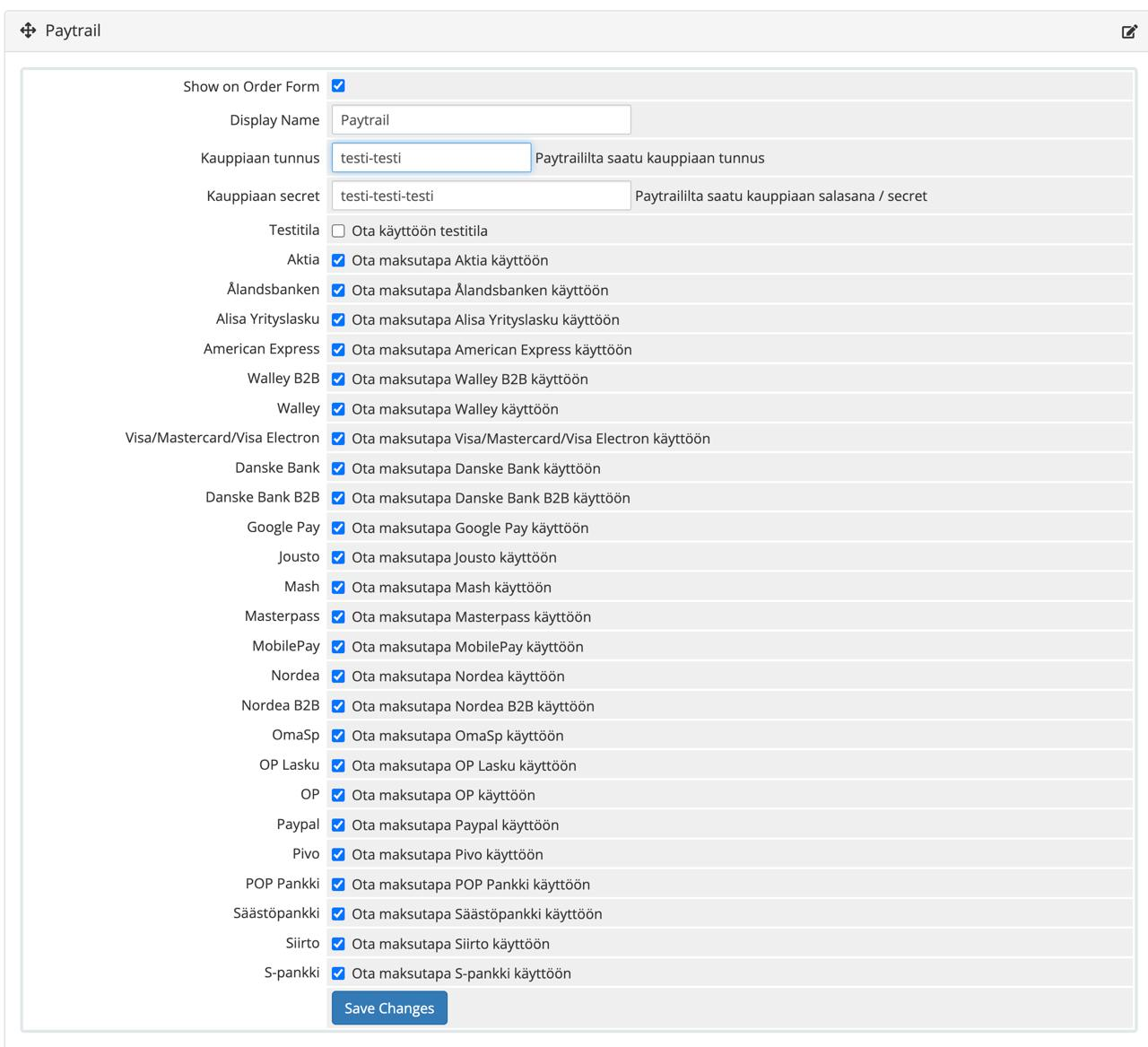Click into the Kauppiaan secret field
The height and width of the screenshot is (1047, 1148).
coord(481,196)
